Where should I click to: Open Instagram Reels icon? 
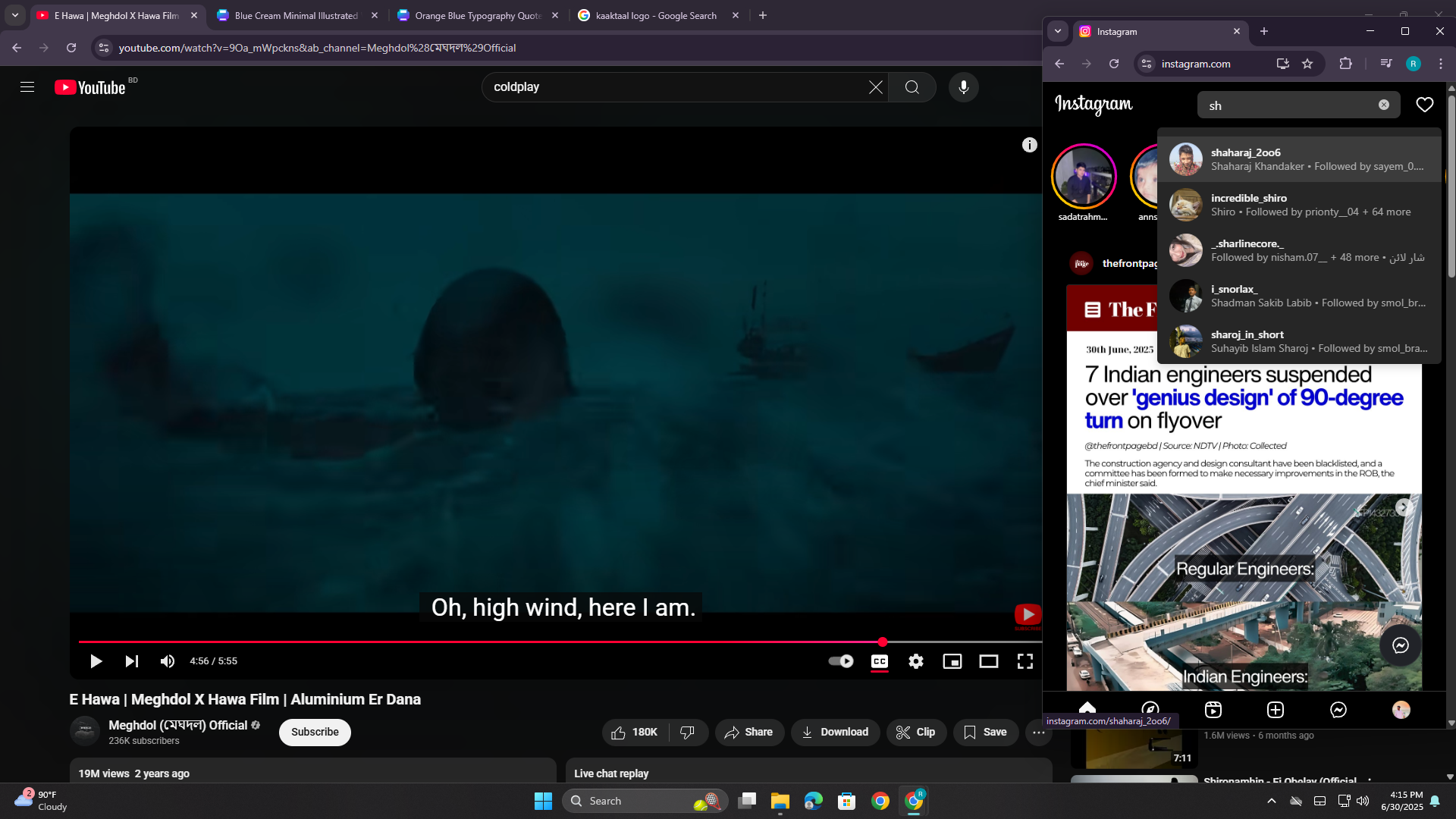pyautogui.click(x=1213, y=710)
